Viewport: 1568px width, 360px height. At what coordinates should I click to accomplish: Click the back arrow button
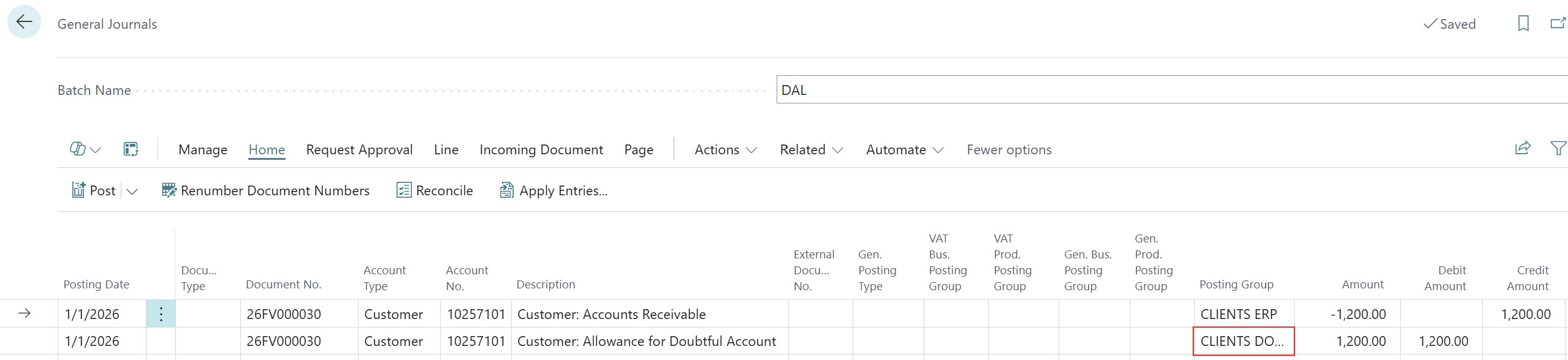[x=24, y=23]
